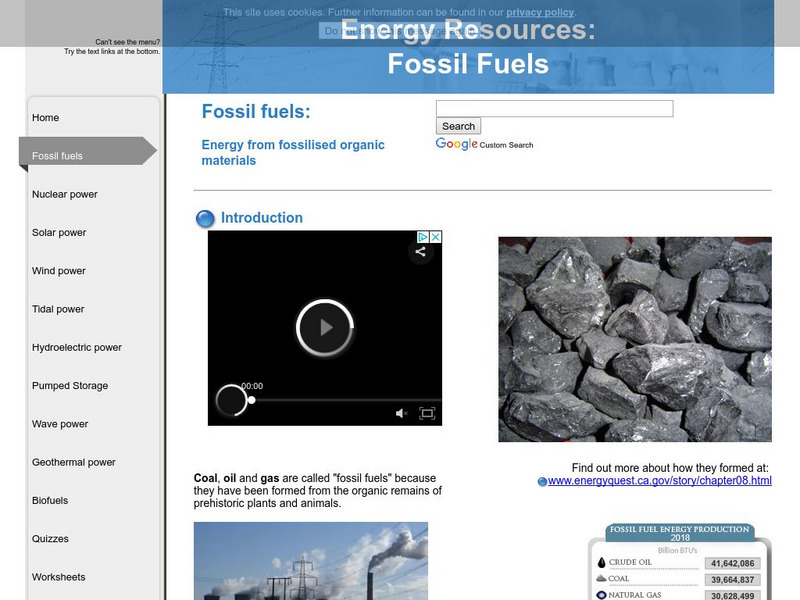Click the video progress bar handle
The image size is (800, 600).
click(x=251, y=400)
